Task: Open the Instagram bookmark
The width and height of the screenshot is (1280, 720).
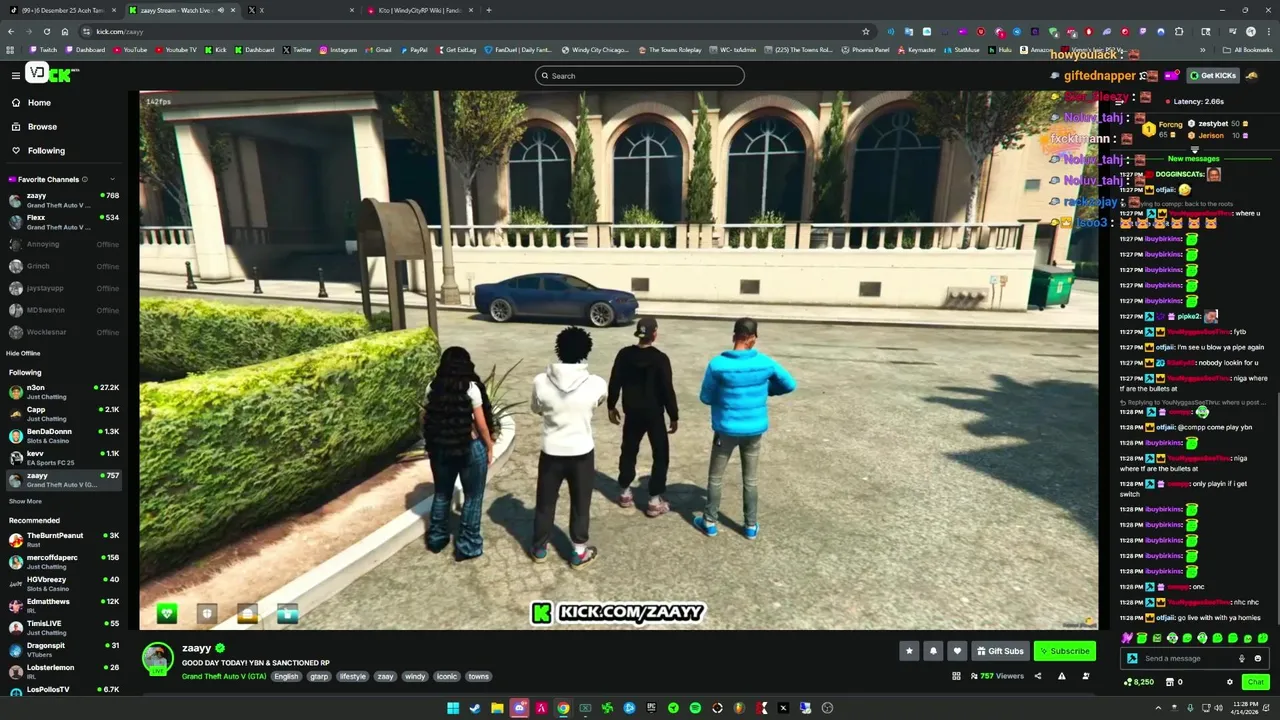Action: click(338, 50)
